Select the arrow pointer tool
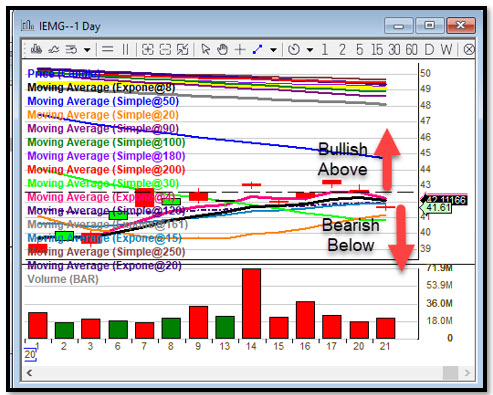493x395 pixels. click(x=206, y=50)
